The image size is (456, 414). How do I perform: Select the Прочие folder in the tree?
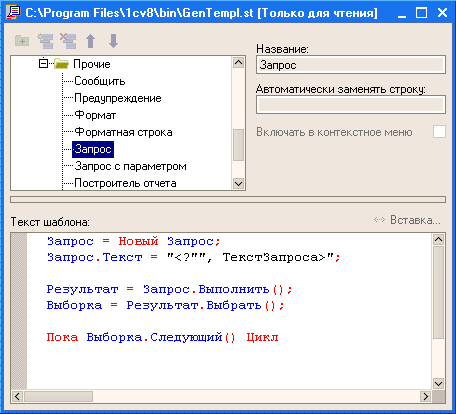click(x=92, y=64)
